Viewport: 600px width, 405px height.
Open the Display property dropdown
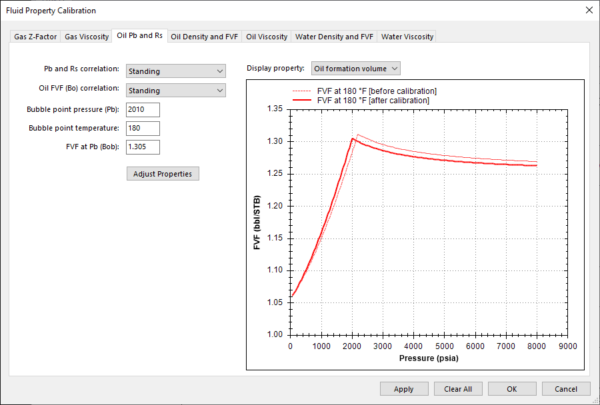coord(356,68)
